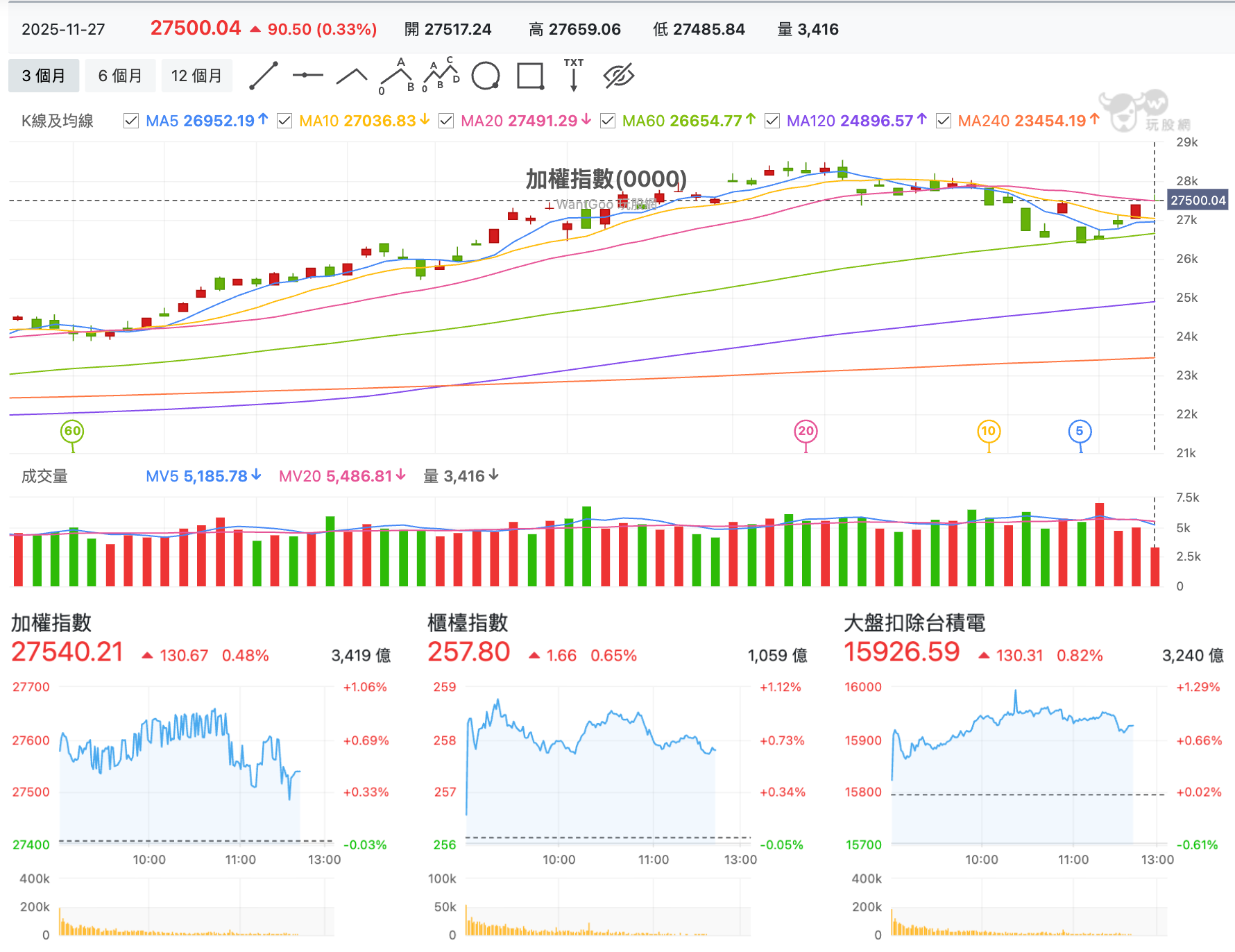Toggle the MA120 moving average checkbox
Screen dimensions: 1235x952
coord(772,121)
